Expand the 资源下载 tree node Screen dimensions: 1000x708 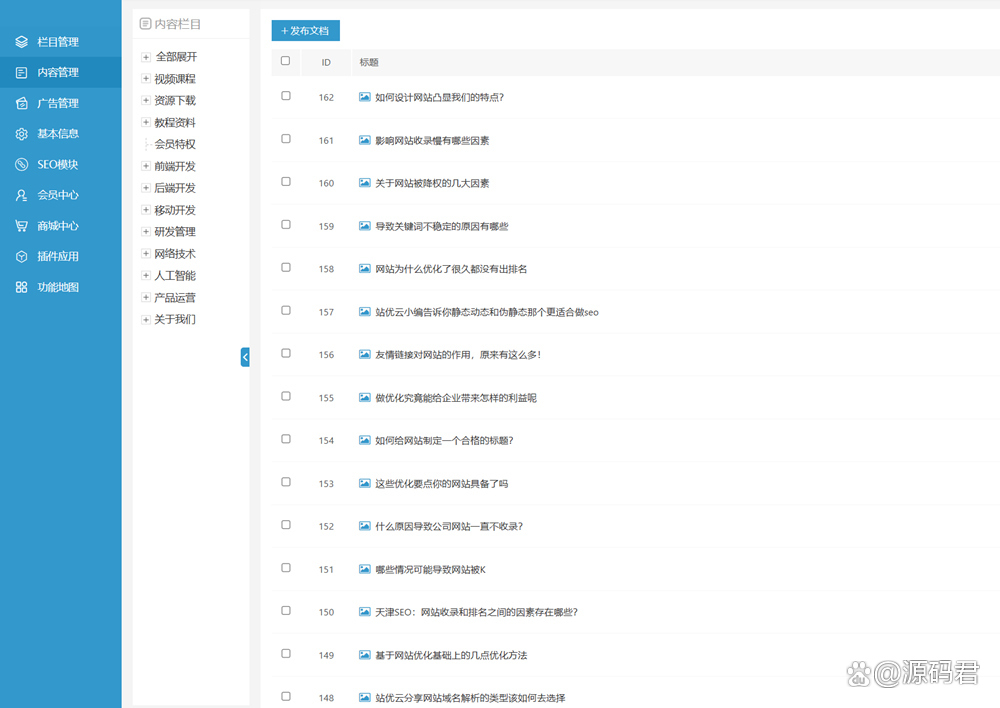146,100
